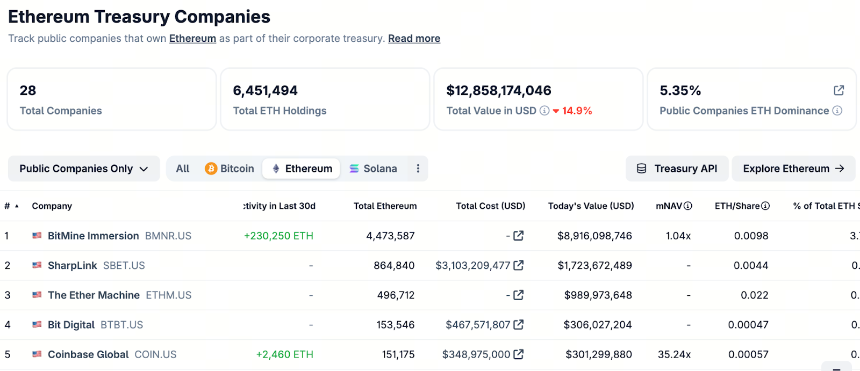Open BitMine Immersion total cost source link icon
This screenshot has height=371, width=860.
pyautogui.click(x=518, y=236)
